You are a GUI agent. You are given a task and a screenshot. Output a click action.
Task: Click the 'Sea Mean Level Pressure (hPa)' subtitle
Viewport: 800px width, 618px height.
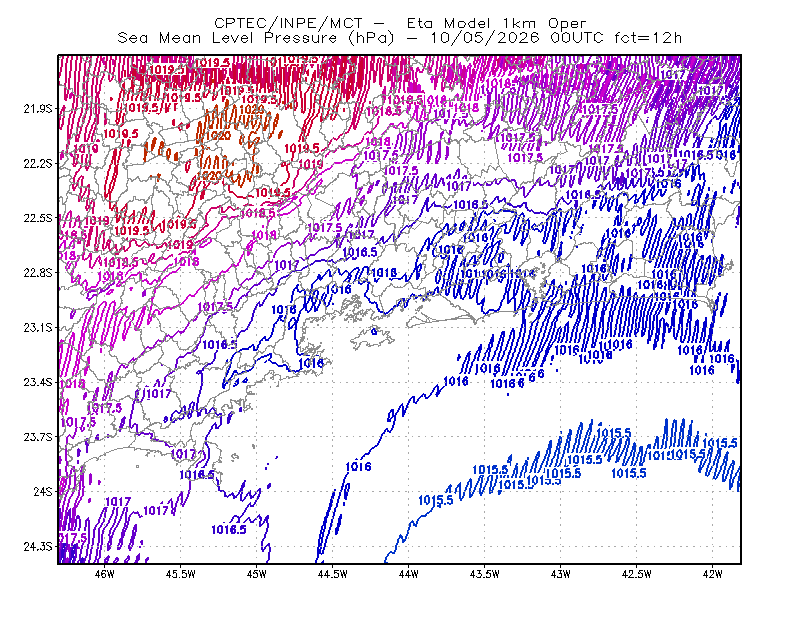[x=256, y=38]
